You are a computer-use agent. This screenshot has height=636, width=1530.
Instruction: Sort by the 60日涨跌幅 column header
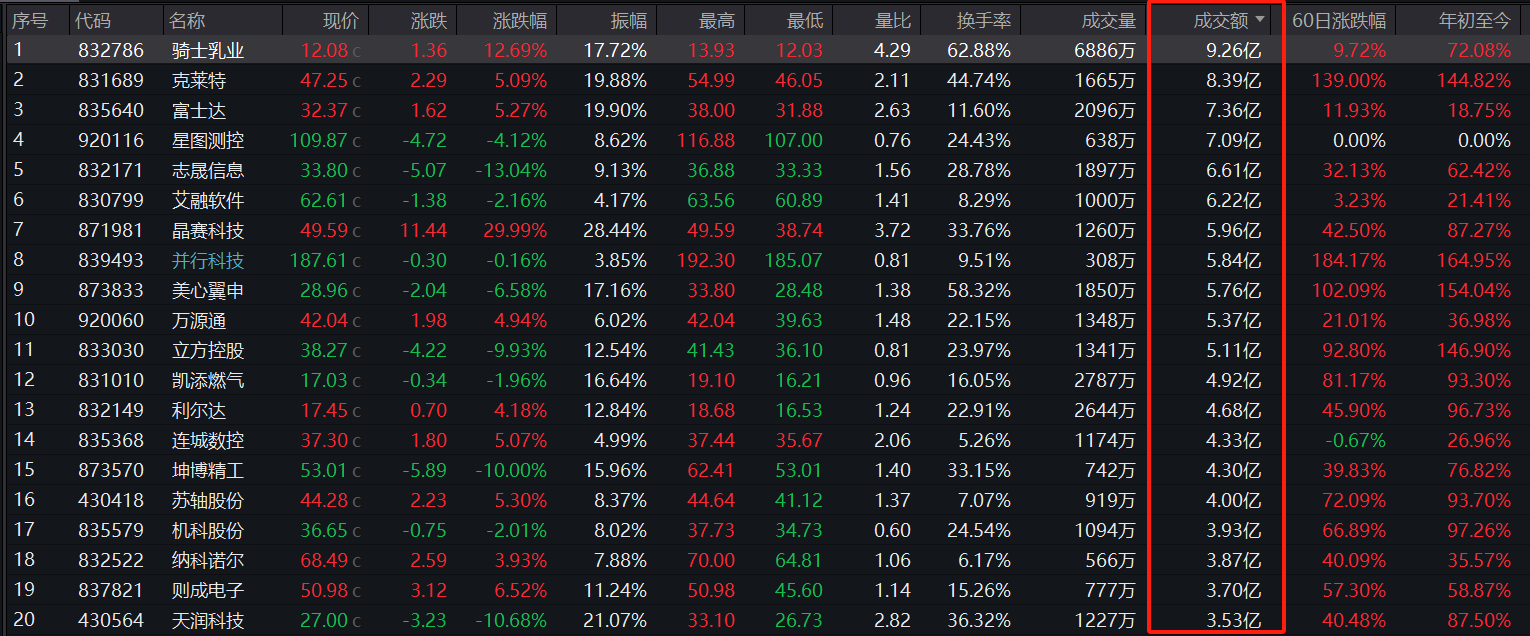click(1339, 20)
